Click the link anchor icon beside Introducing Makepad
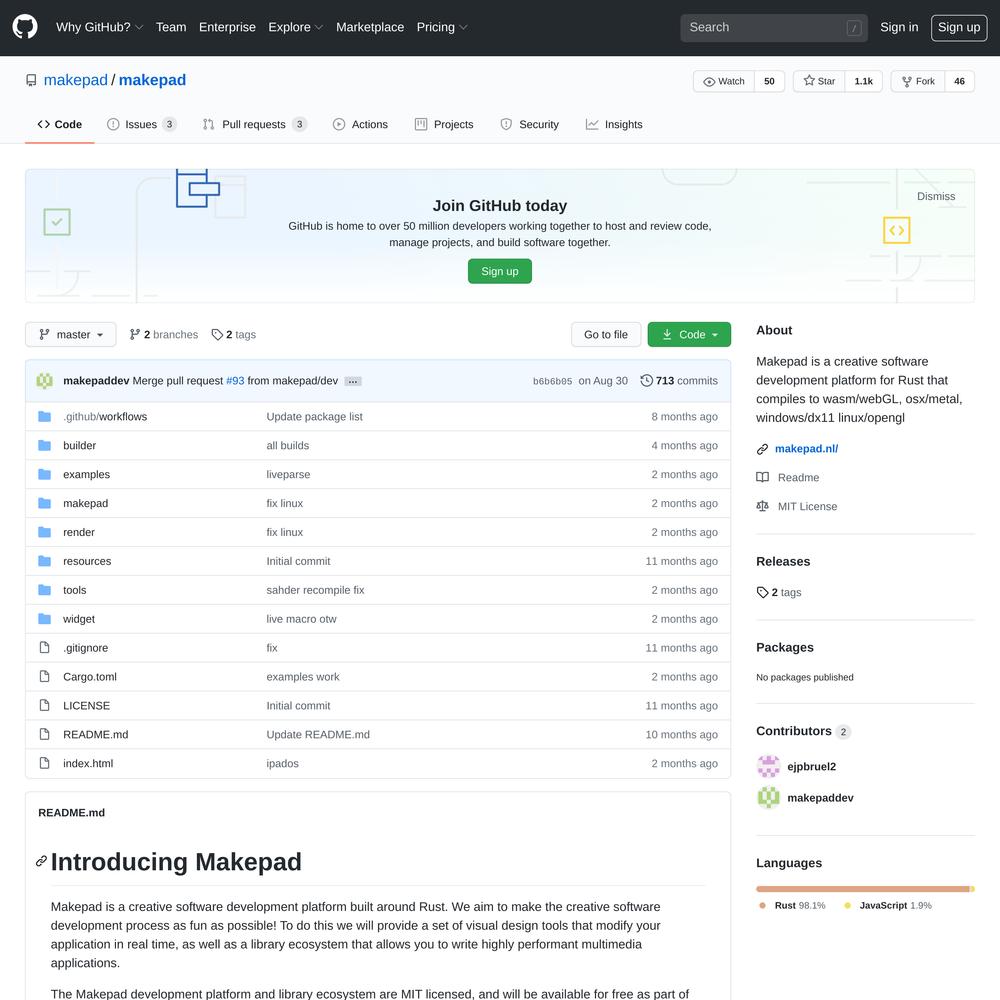 coord(41,861)
